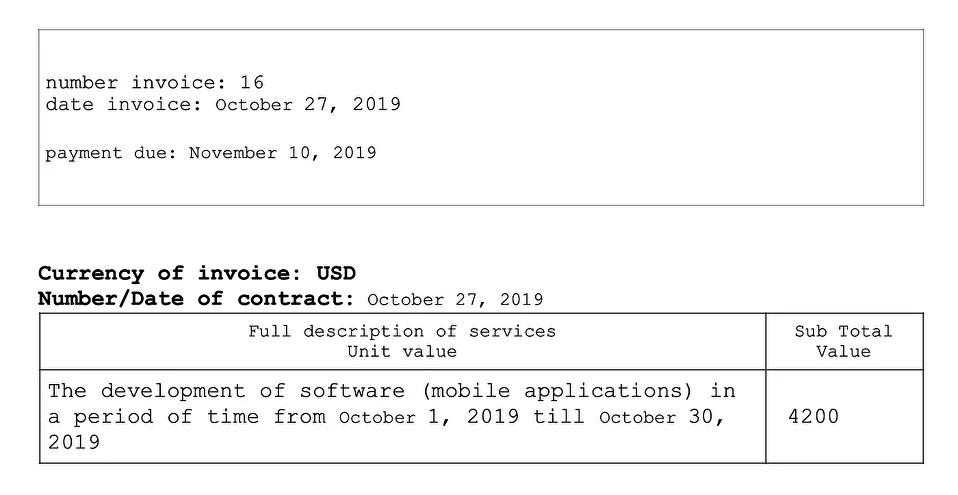
Task: Click 'The development of software' description text
Action: point(226,391)
